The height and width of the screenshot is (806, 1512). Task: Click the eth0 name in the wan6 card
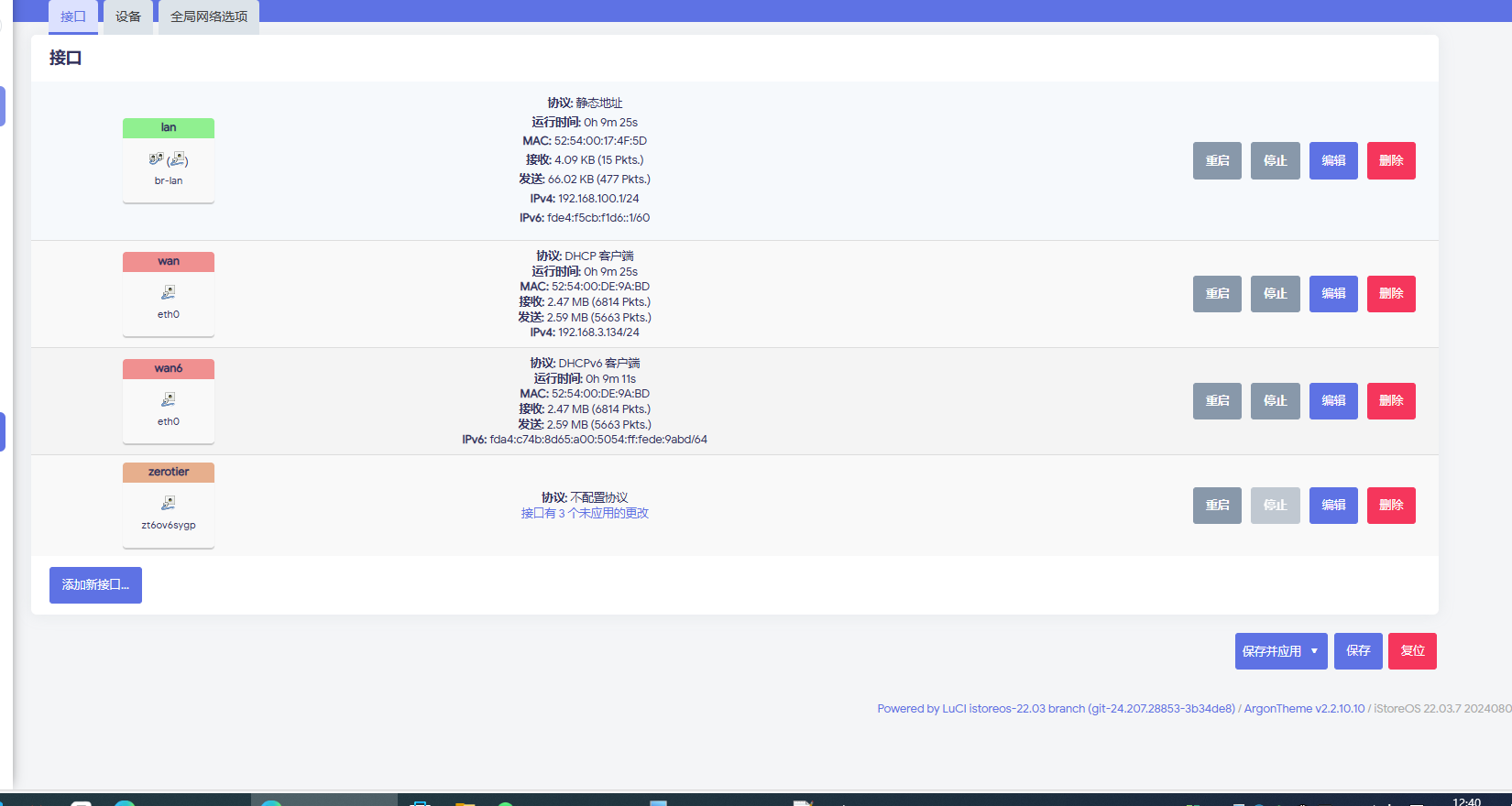click(169, 422)
